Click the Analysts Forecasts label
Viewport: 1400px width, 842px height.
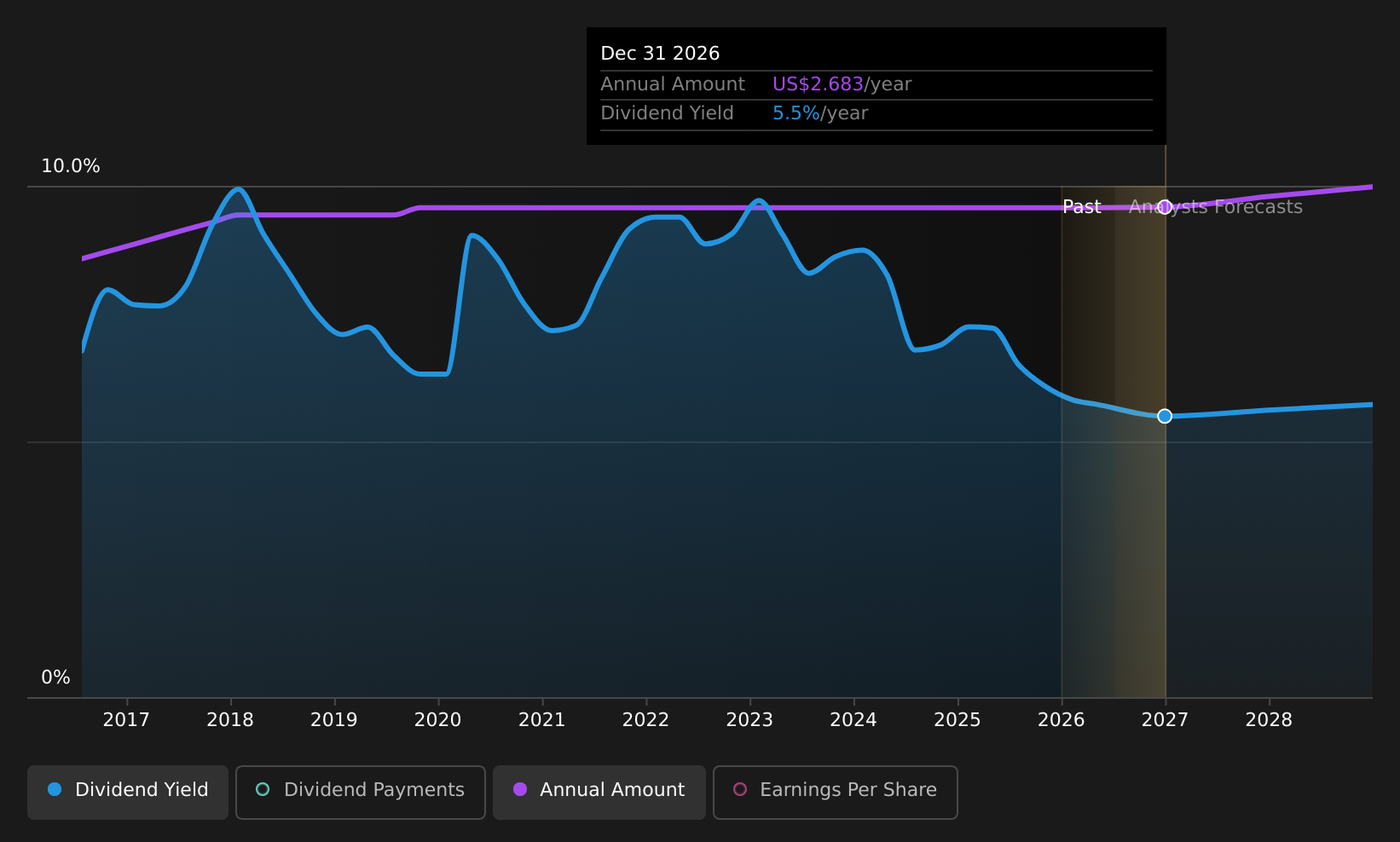(1216, 207)
